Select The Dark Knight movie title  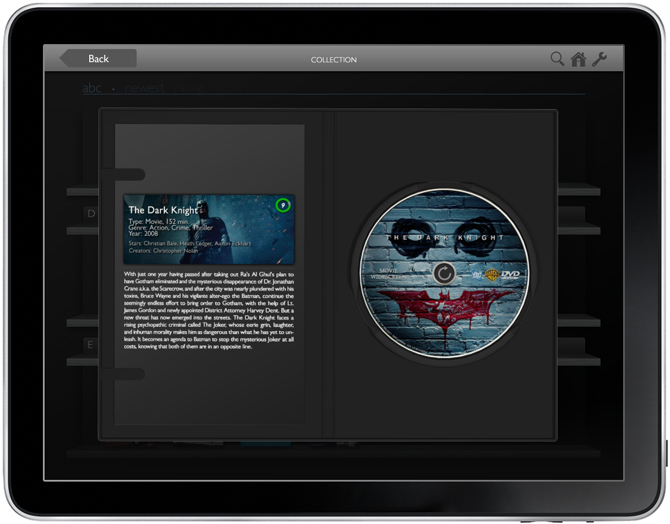point(164,211)
